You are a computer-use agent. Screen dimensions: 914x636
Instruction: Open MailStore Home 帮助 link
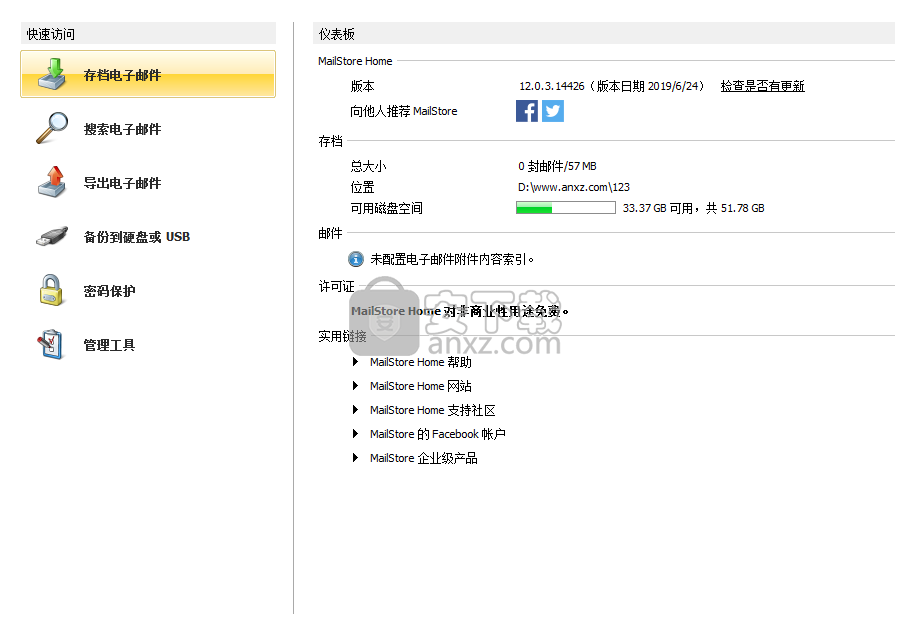[421, 362]
